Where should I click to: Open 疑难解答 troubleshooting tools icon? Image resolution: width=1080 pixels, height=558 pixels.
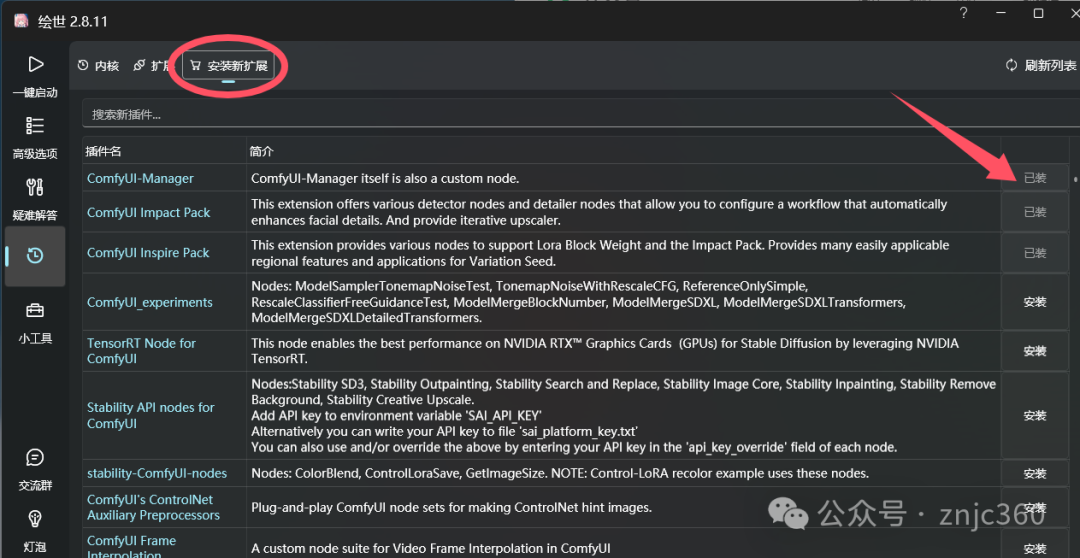tap(34, 186)
